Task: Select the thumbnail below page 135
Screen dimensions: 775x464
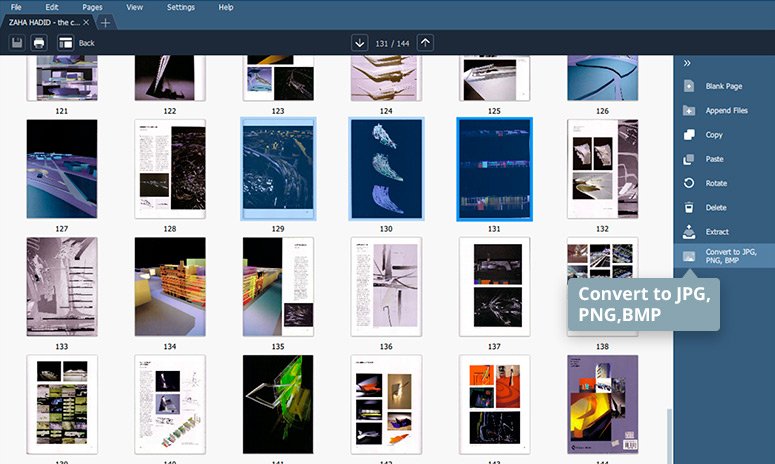Action: pos(278,405)
